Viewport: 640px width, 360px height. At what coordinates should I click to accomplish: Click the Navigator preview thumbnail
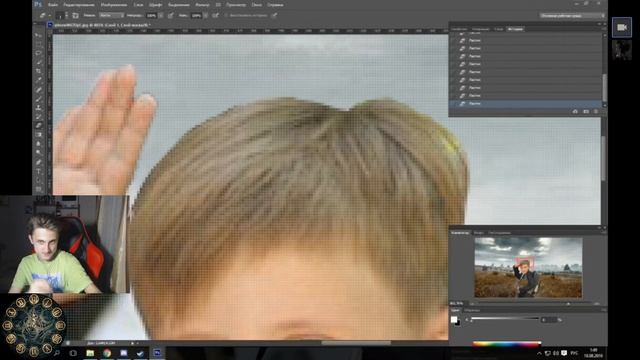pos(528,267)
